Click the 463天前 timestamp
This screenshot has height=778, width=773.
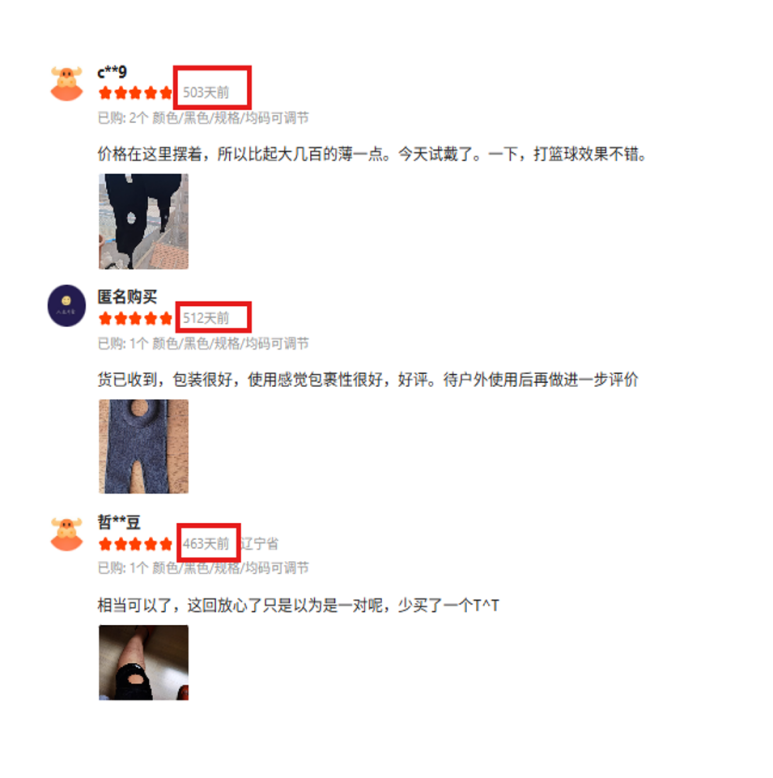pos(206,544)
